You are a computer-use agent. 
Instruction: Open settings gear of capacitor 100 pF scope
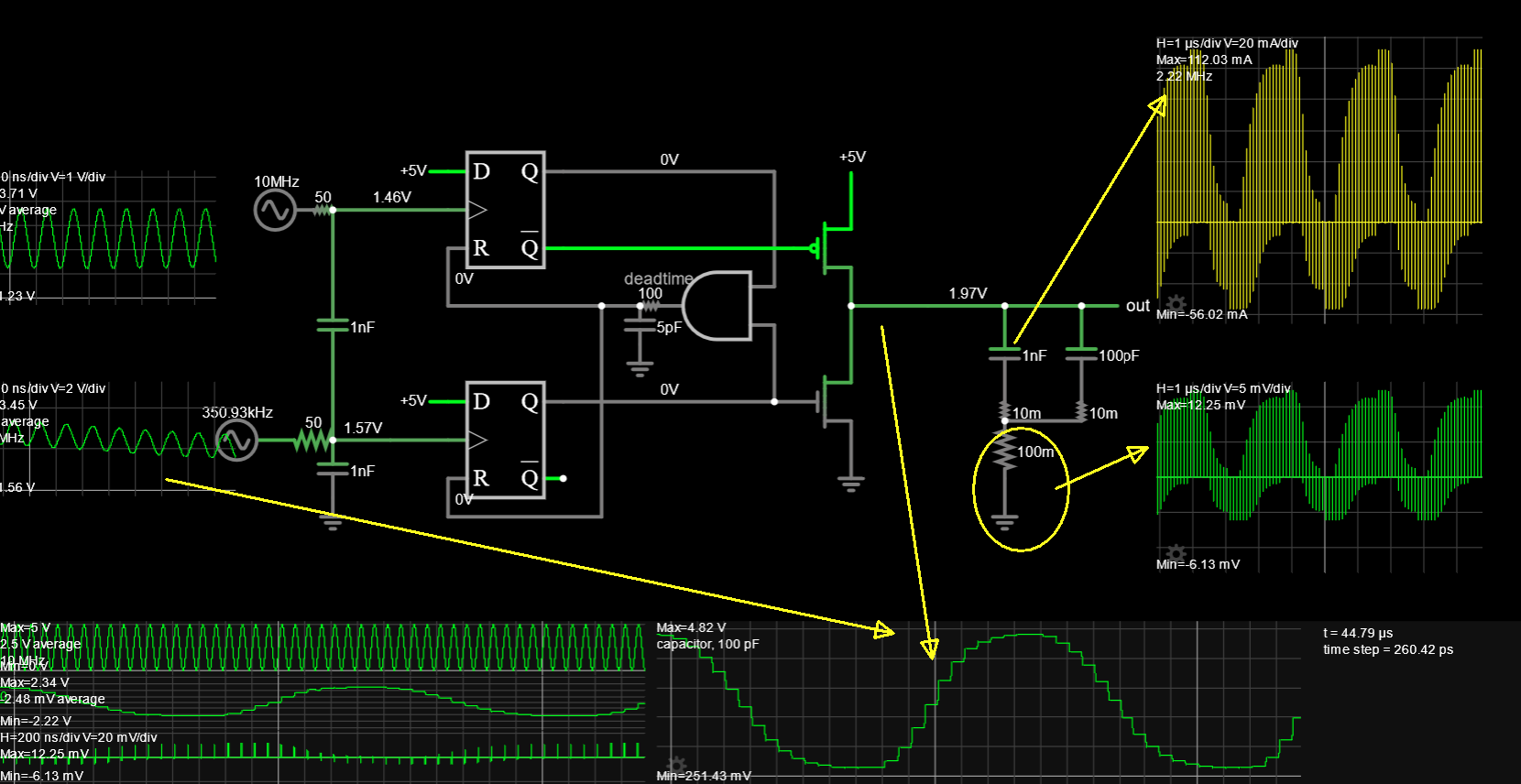[x=676, y=765]
